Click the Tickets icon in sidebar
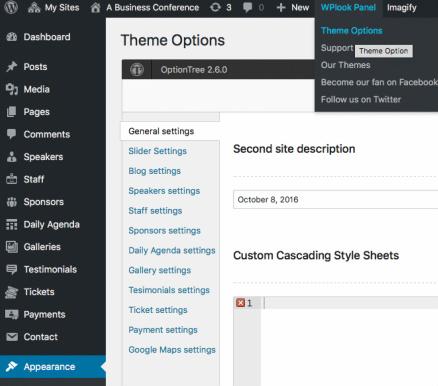438x386 pixels. tap(12, 292)
